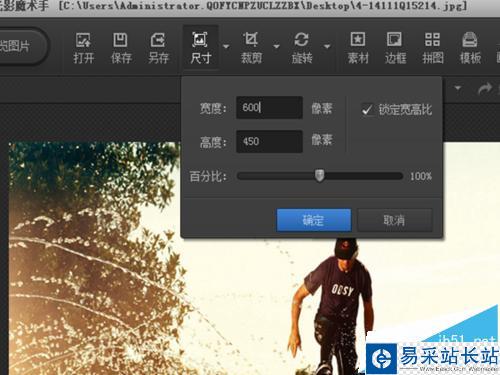Open the Materials (素材) tool
500x375 pixels.
tap(358, 48)
